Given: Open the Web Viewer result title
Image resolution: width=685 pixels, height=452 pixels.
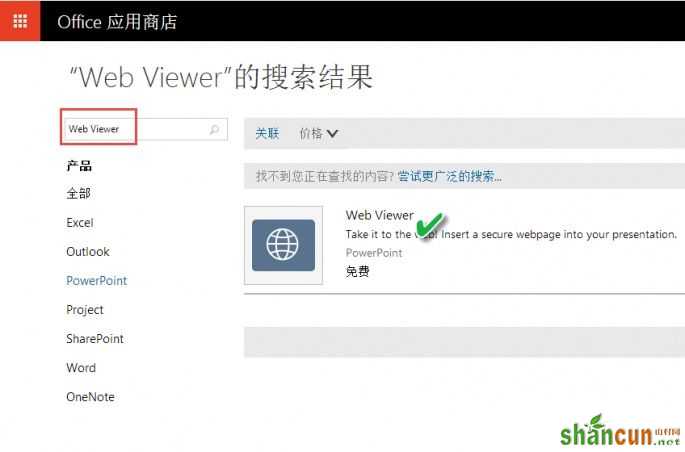Looking at the screenshot, I should [380, 215].
